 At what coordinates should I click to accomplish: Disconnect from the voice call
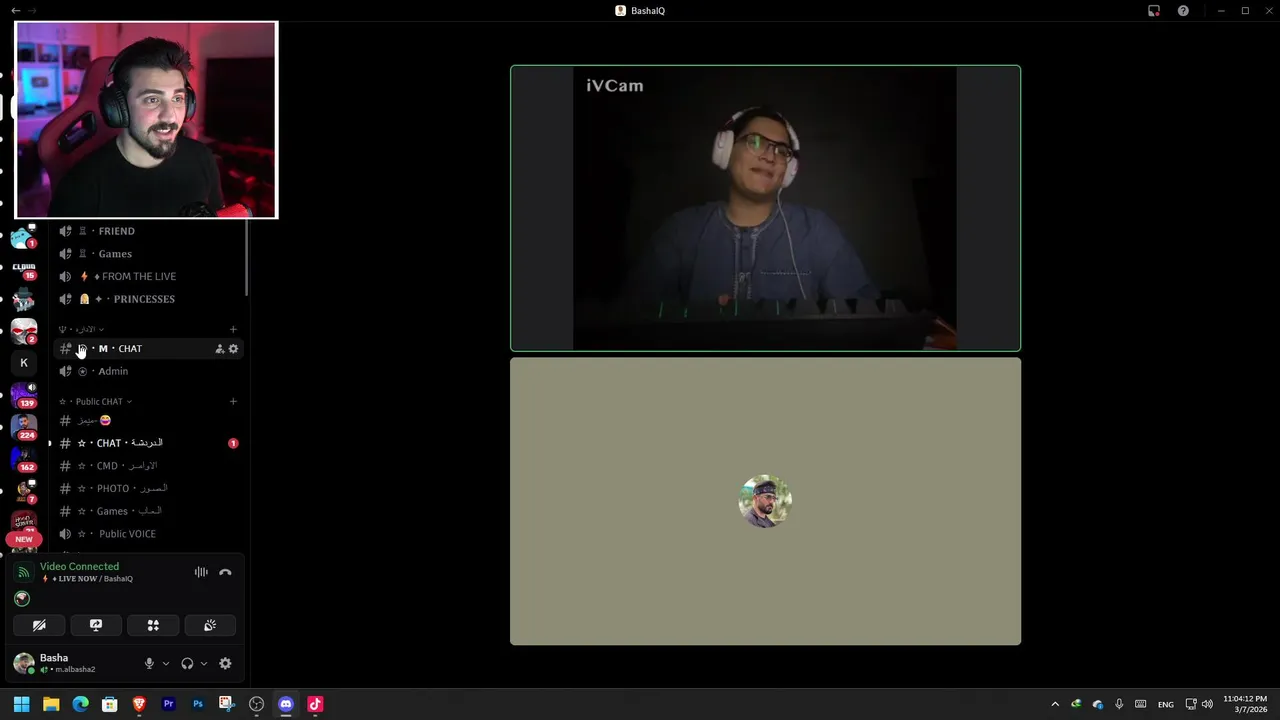pyautogui.click(x=225, y=572)
